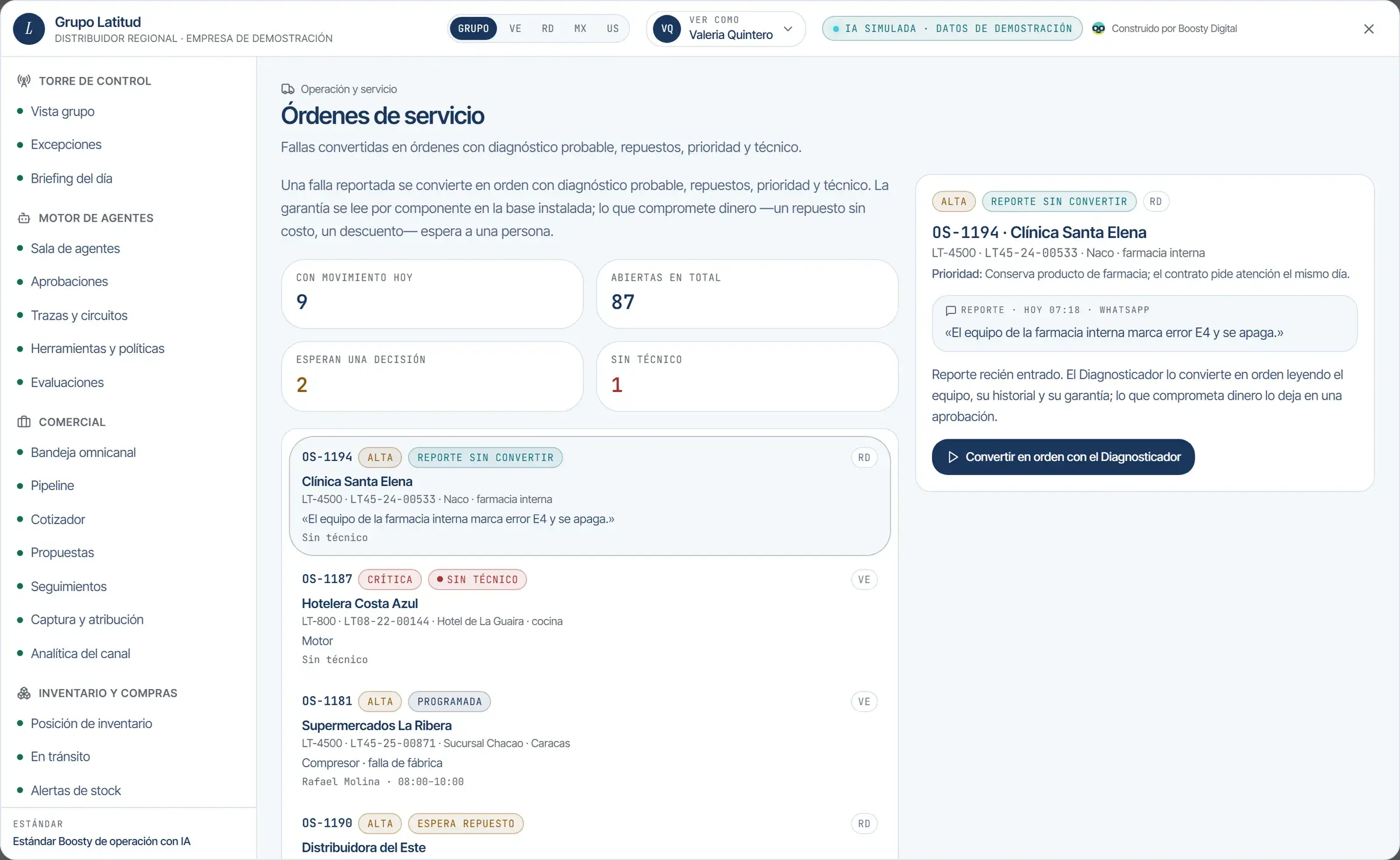The width and height of the screenshot is (1400, 860).
Task: Close the demo window with the X
Action: (x=1368, y=29)
